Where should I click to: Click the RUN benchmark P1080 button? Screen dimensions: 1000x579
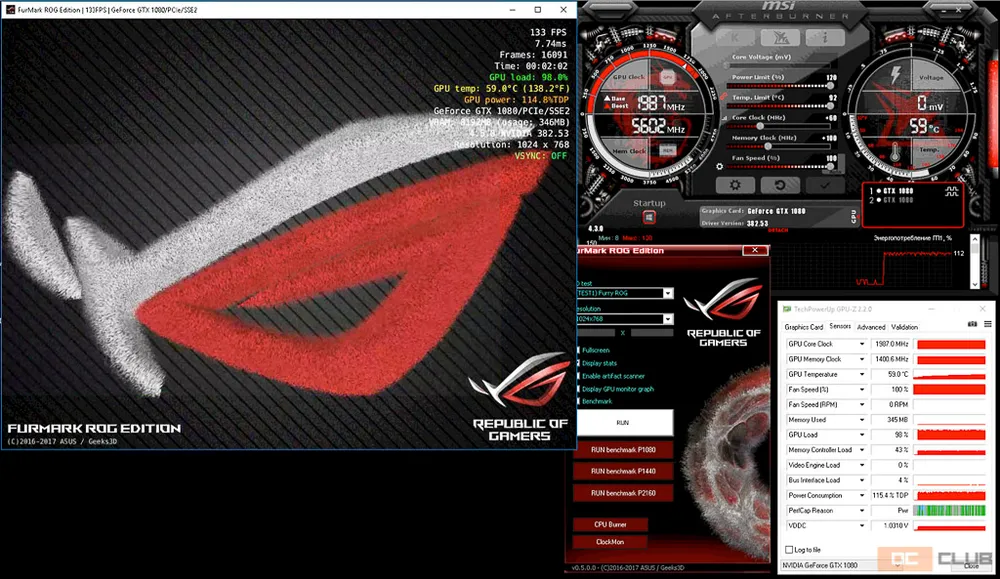[x=623, y=449]
